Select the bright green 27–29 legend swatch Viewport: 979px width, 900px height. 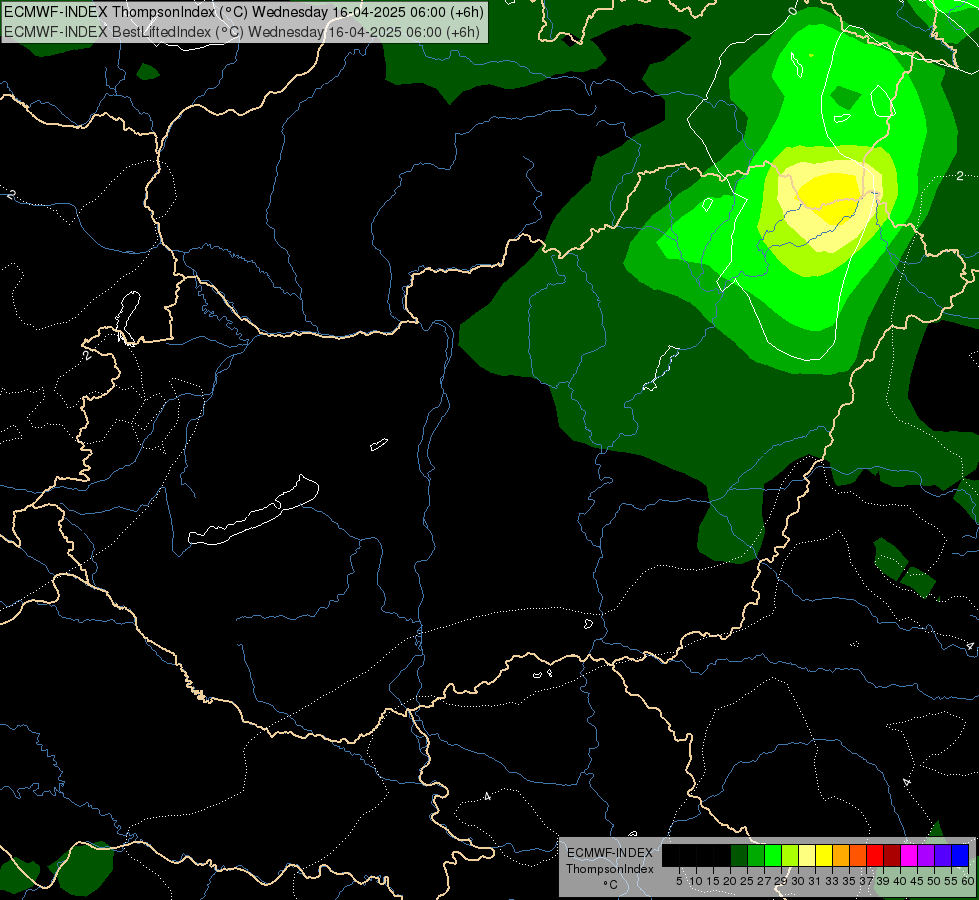tap(773, 855)
